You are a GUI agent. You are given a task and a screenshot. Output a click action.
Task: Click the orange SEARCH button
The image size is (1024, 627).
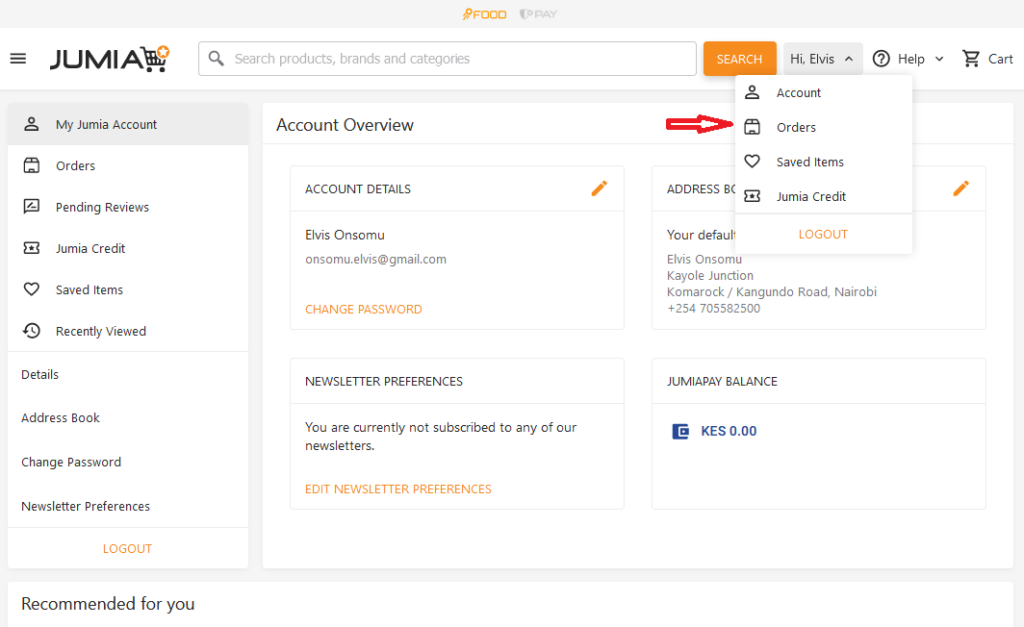[739, 59]
